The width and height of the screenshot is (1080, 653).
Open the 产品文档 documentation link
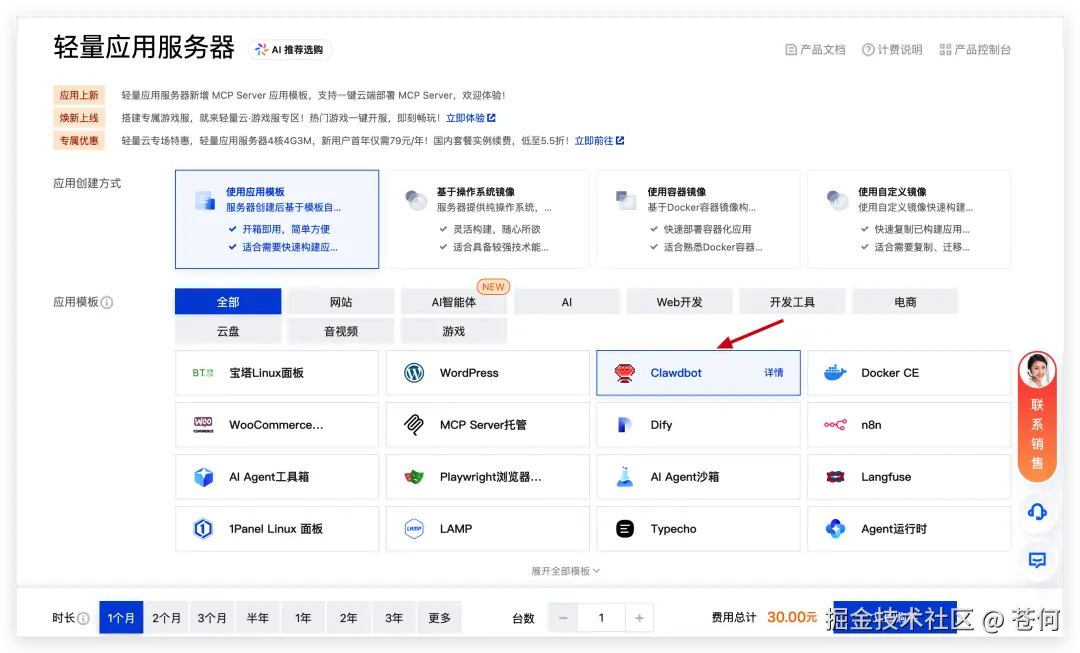[815, 49]
